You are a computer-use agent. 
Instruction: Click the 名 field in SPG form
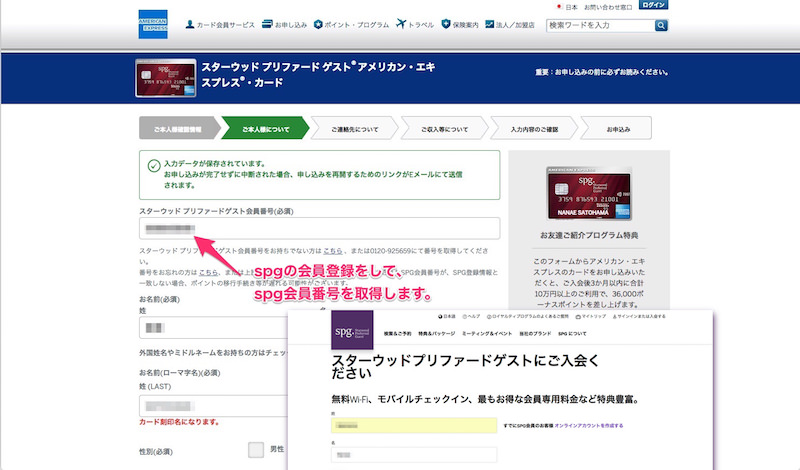coord(414,455)
